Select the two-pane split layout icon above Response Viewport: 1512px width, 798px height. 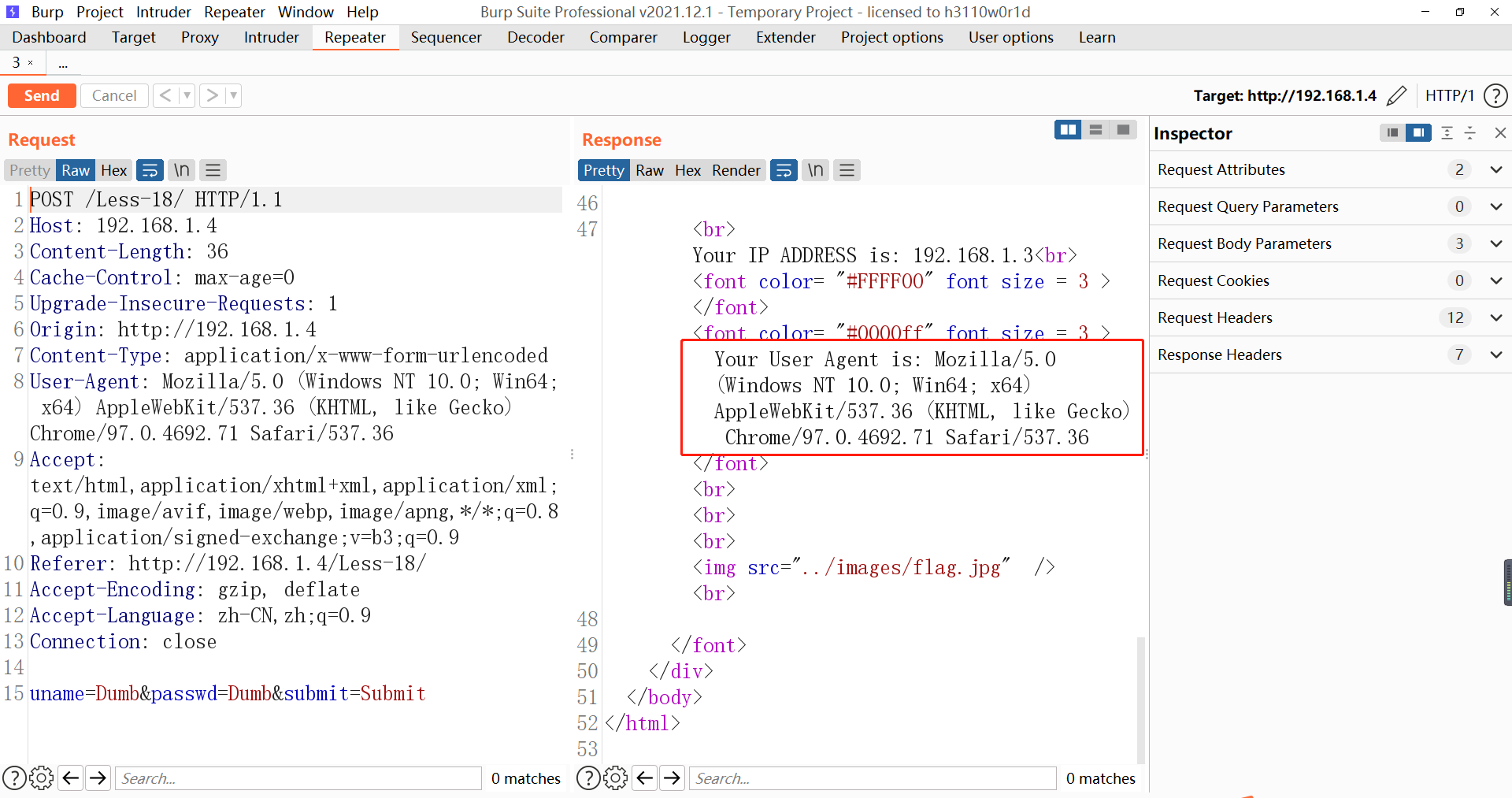tap(1068, 129)
